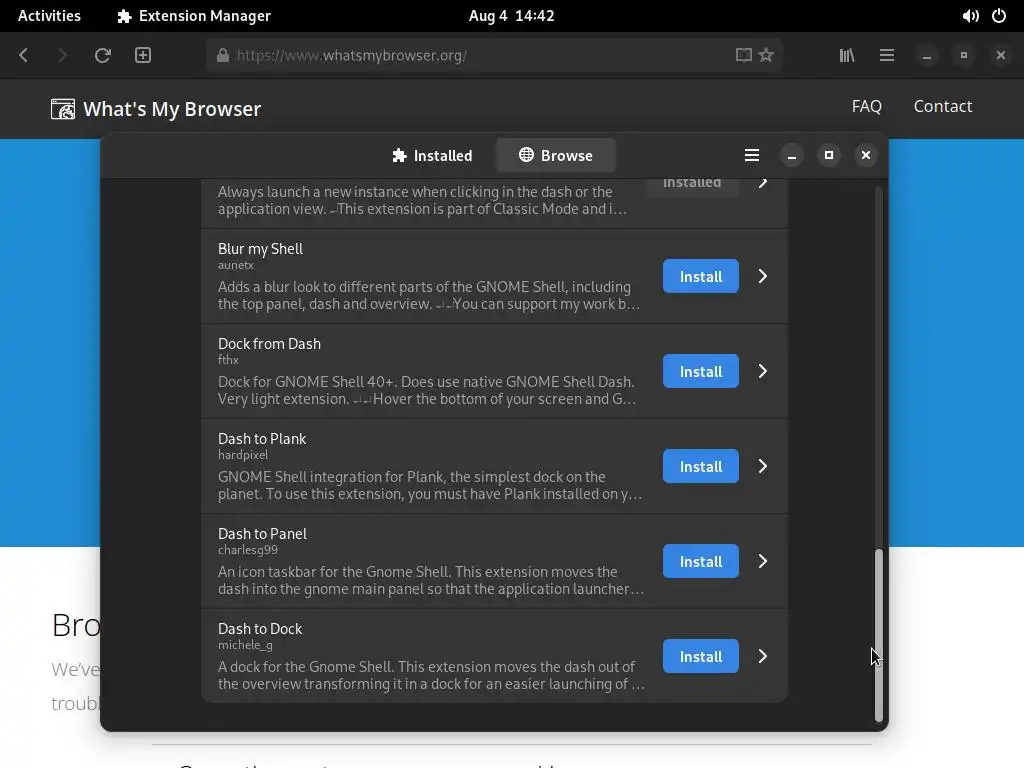Install the Blur my Shell extension
1024x768 pixels.
701,276
